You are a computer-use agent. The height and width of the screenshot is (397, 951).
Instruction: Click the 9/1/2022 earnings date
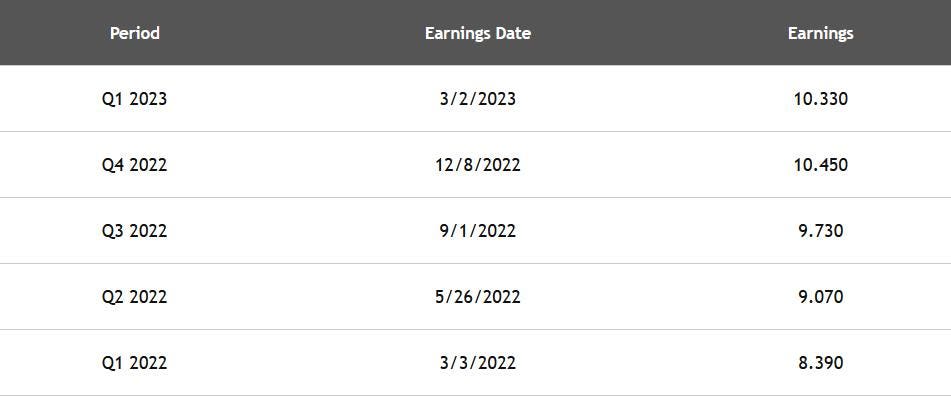pos(478,231)
